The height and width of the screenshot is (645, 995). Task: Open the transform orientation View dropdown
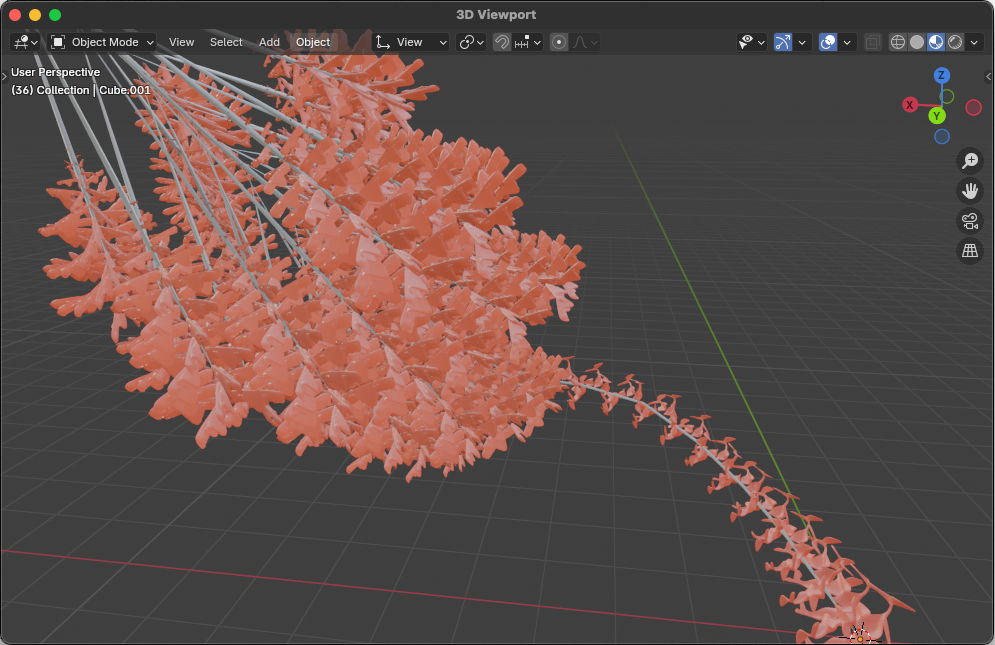coord(410,42)
